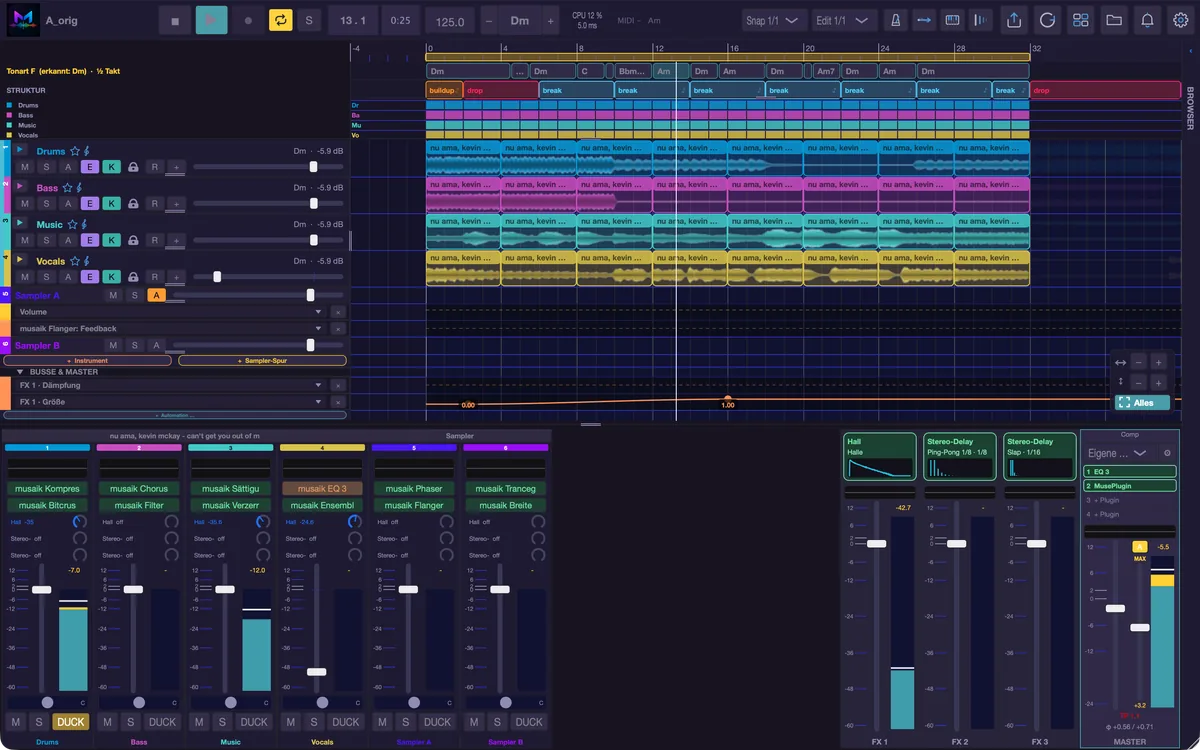The width and height of the screenshot is (1200, 750).
Task: Open the musaik Phaser plugin slot
Action: (x=414, y=489)
